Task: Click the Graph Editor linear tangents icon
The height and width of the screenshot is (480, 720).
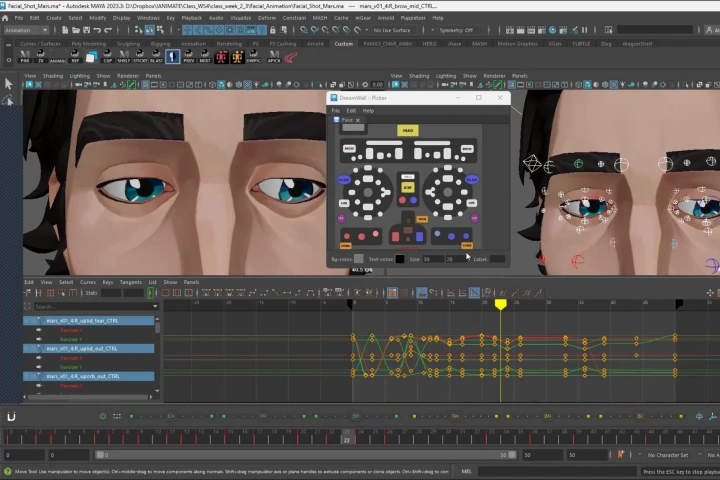Action: click(276, 293)
